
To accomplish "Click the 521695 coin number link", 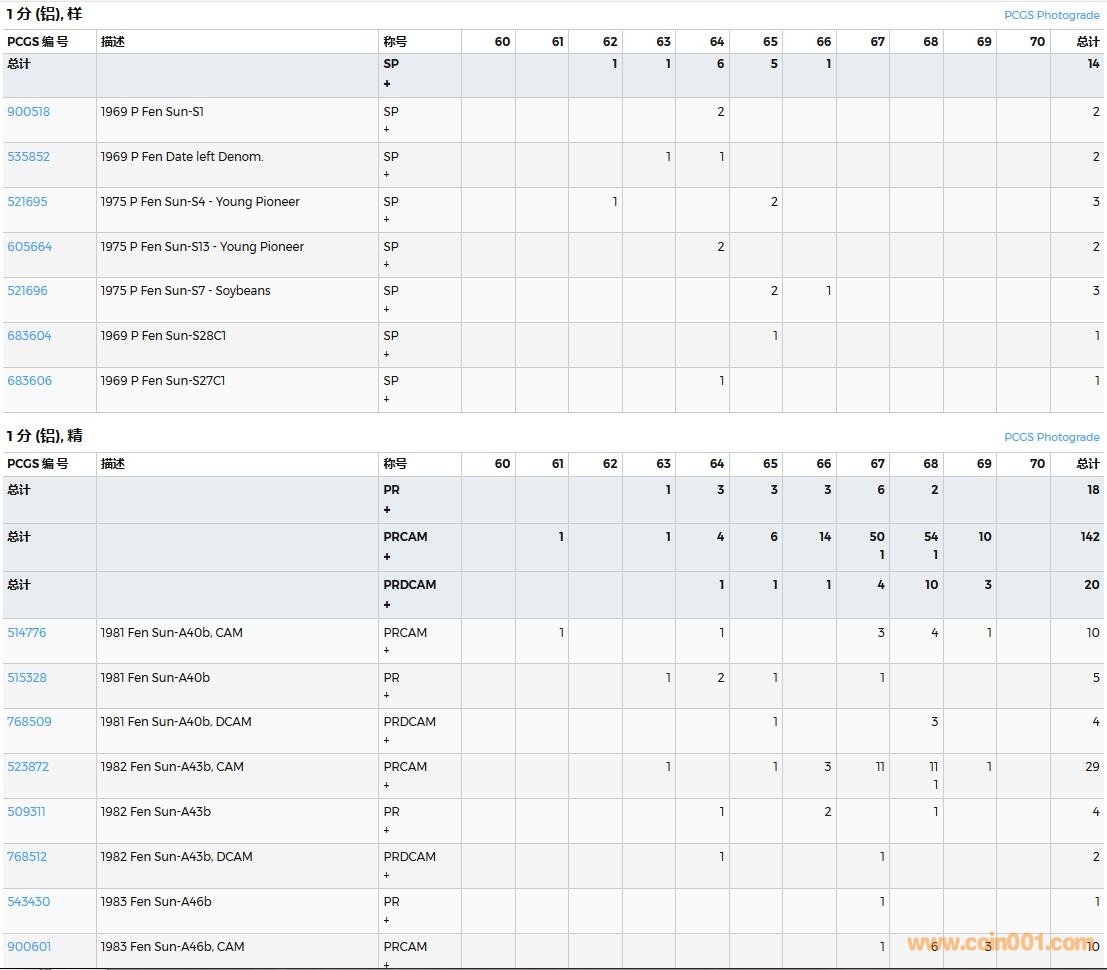I will pos(27,202).
